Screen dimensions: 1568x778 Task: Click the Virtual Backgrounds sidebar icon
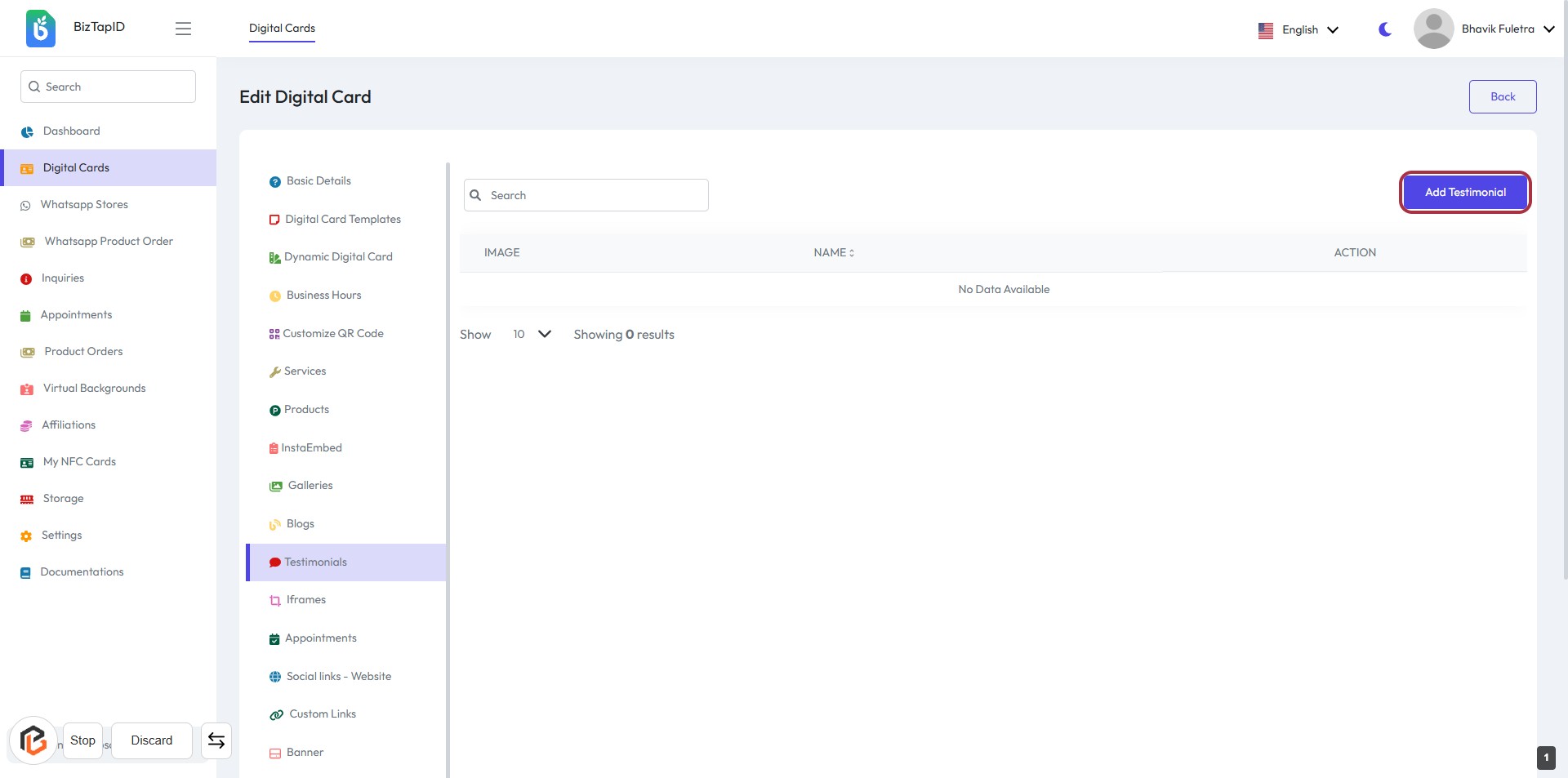pyautogui.click(x=27, y=389)
